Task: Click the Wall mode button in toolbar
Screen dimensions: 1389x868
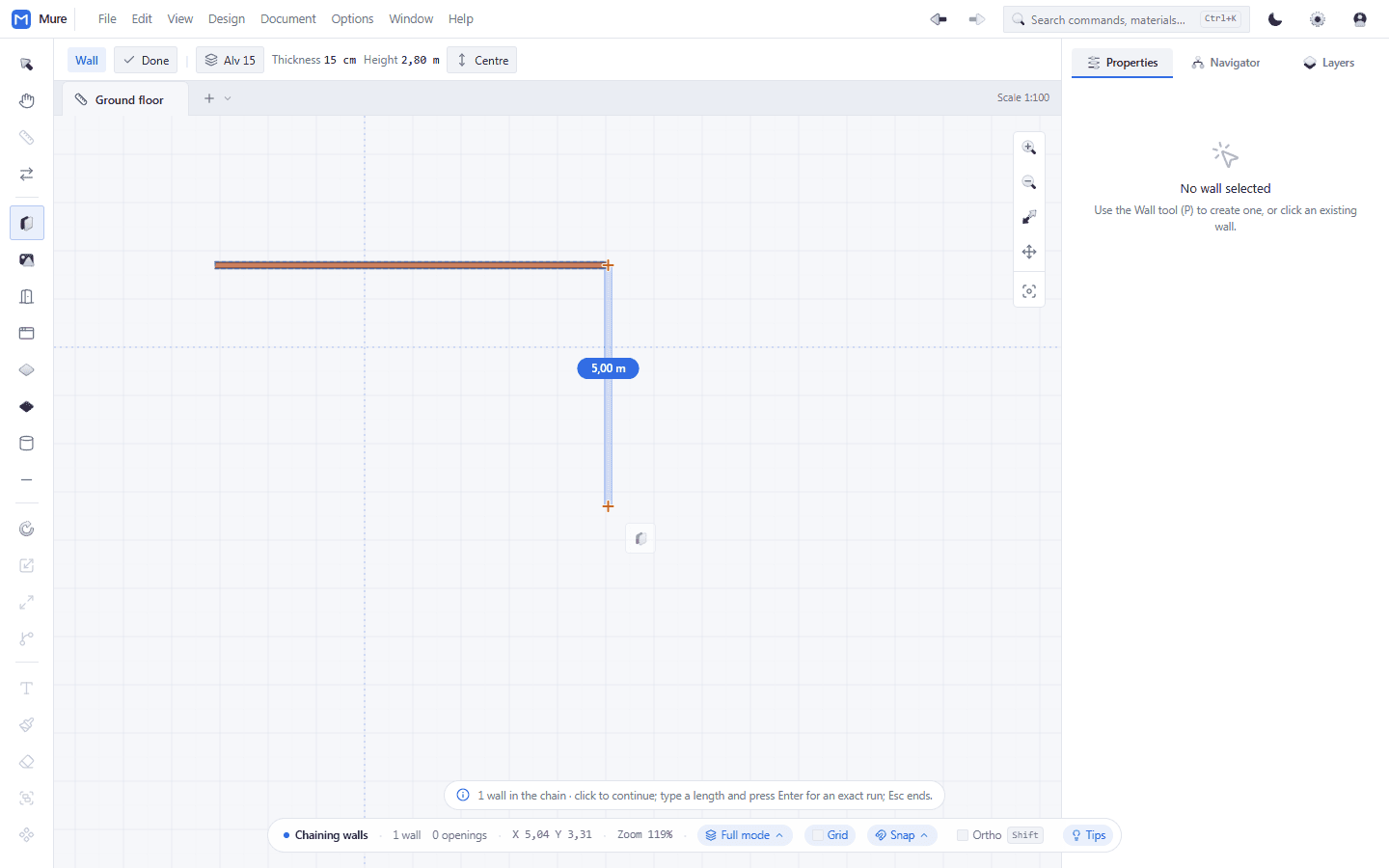Action: (x=87, y=60)
